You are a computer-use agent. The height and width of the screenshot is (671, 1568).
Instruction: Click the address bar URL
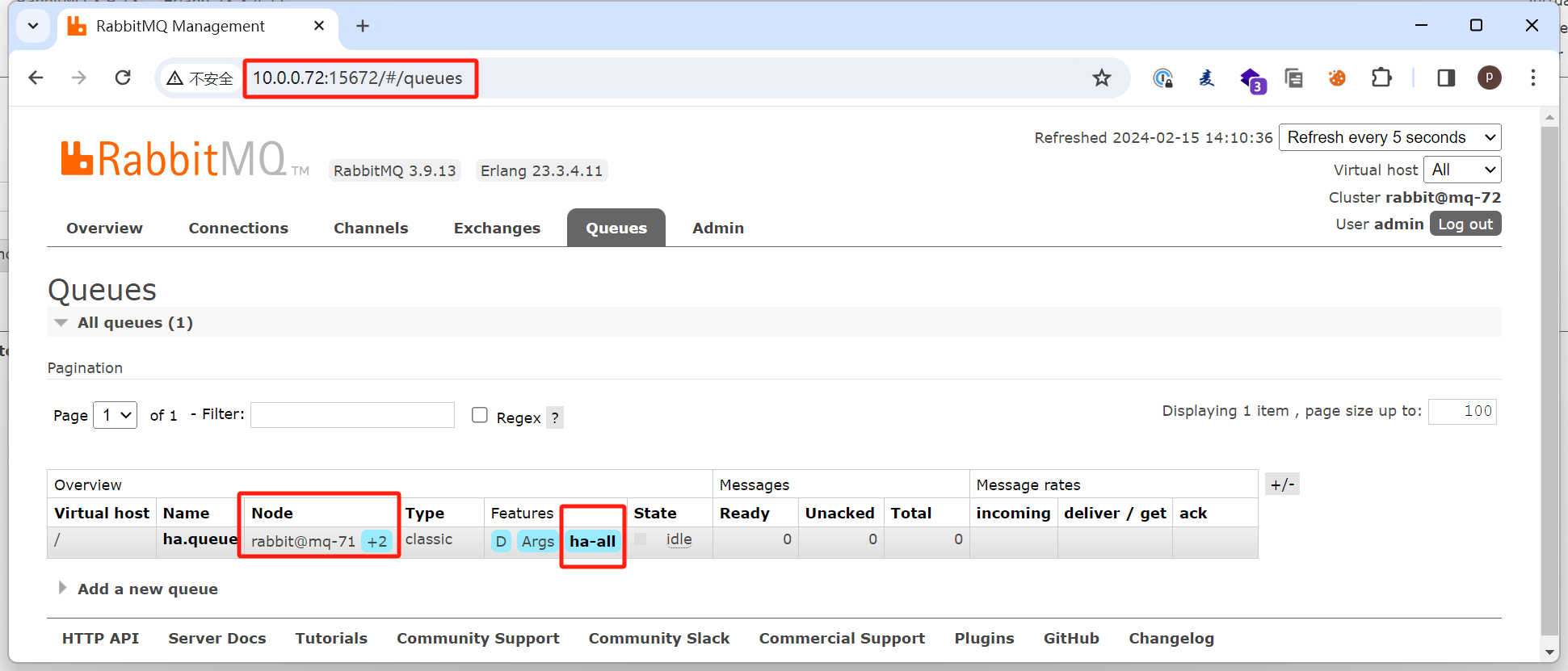tap(358, 78)
